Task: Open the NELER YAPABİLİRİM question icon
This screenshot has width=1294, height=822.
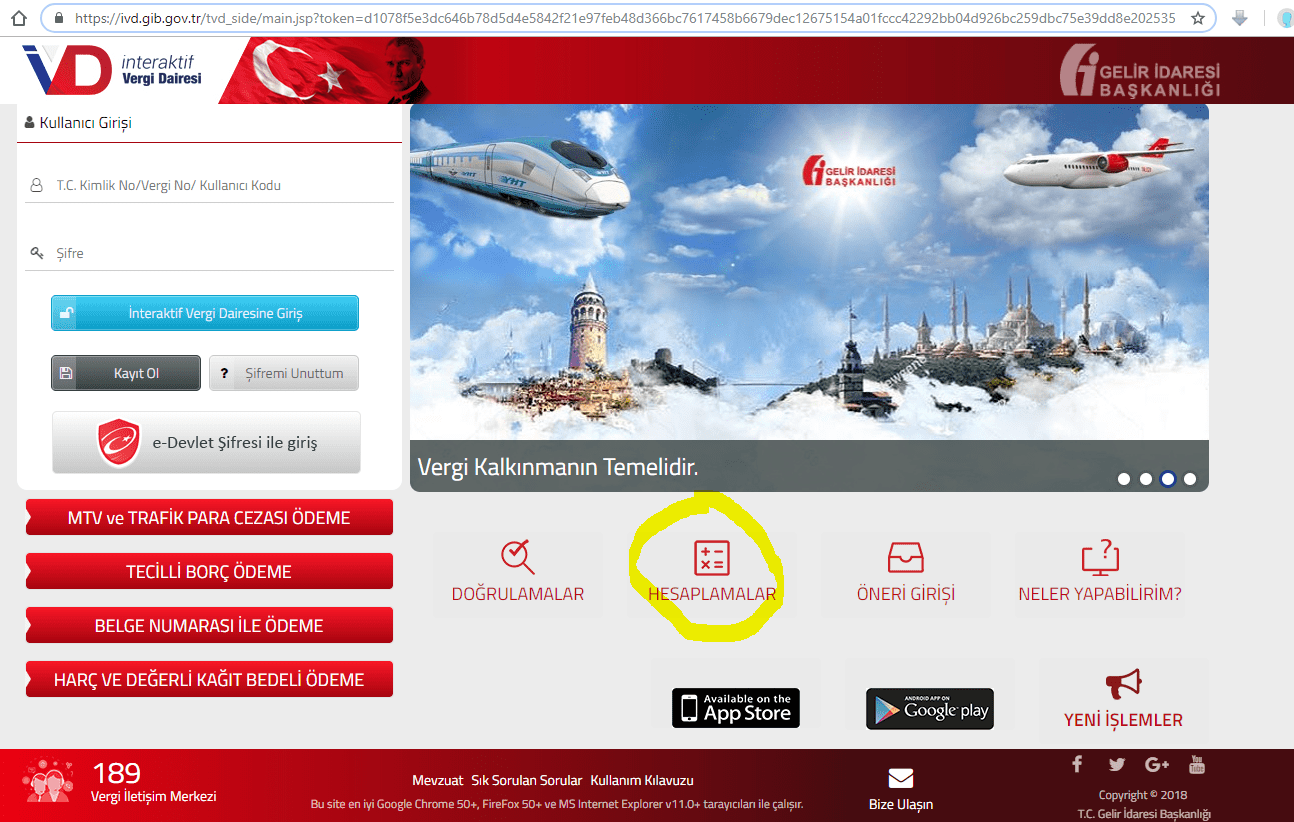Action: click(1099, 557)
